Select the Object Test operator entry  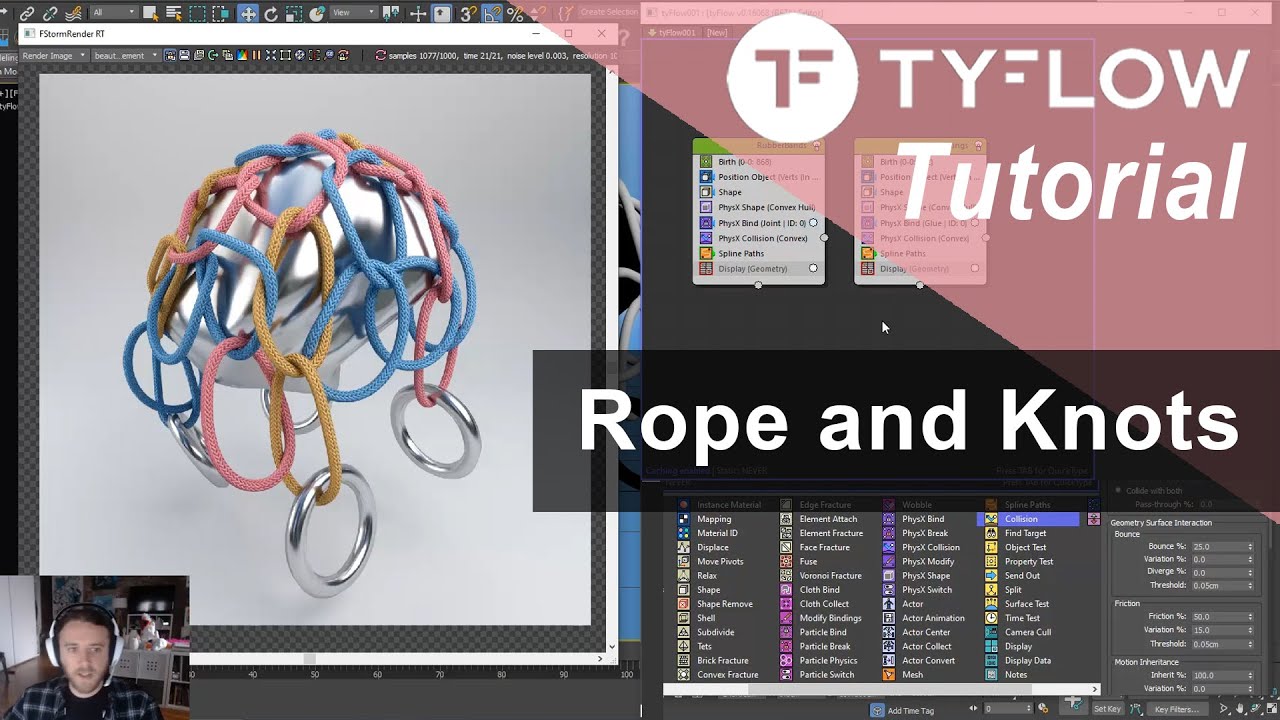[1015, 547]
